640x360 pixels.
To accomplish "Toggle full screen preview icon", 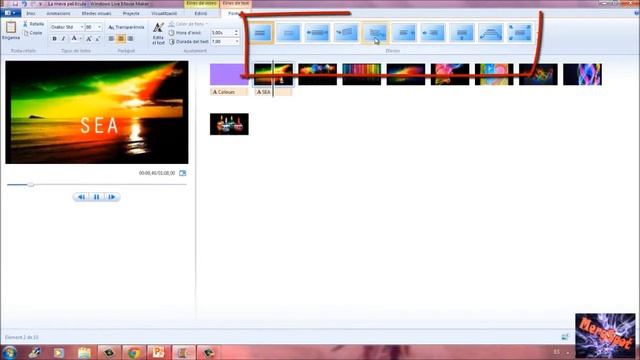I will [182, 173].
